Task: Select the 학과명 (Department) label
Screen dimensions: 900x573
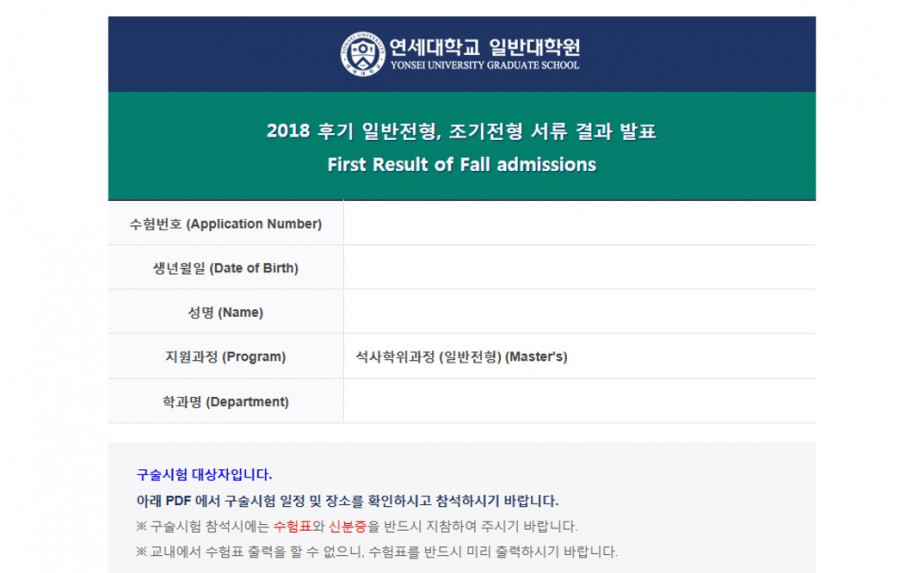Action: click(x=226, y=401)
